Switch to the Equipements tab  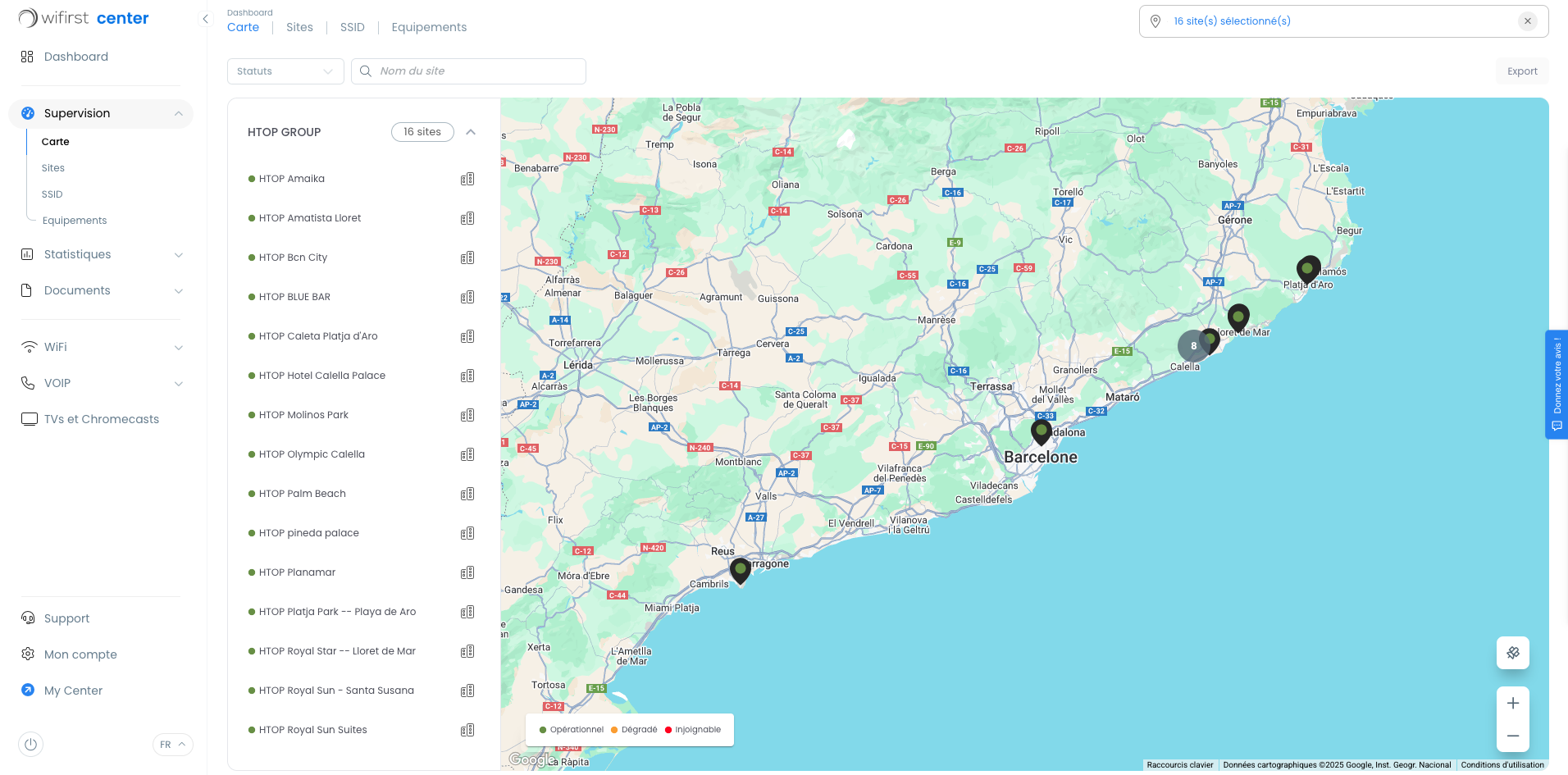click(x=429, y=27)
